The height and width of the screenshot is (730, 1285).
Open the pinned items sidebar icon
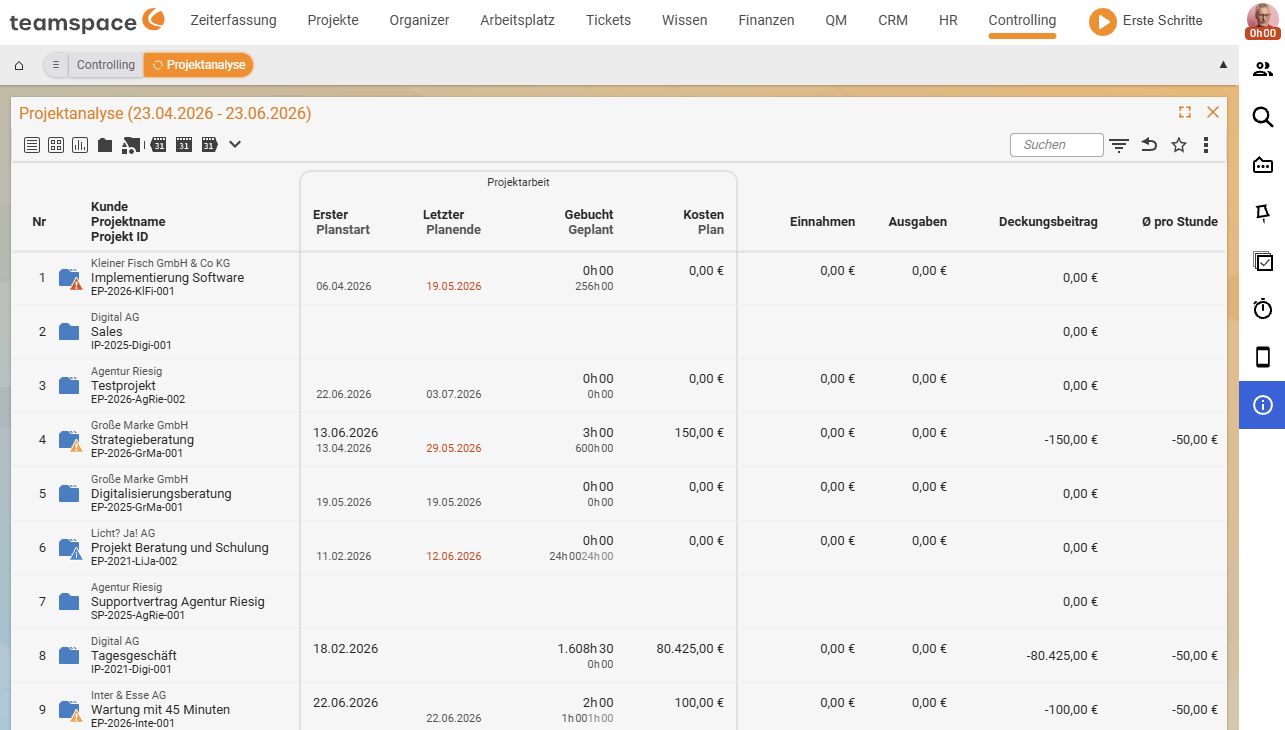(x=1263, y=213)
